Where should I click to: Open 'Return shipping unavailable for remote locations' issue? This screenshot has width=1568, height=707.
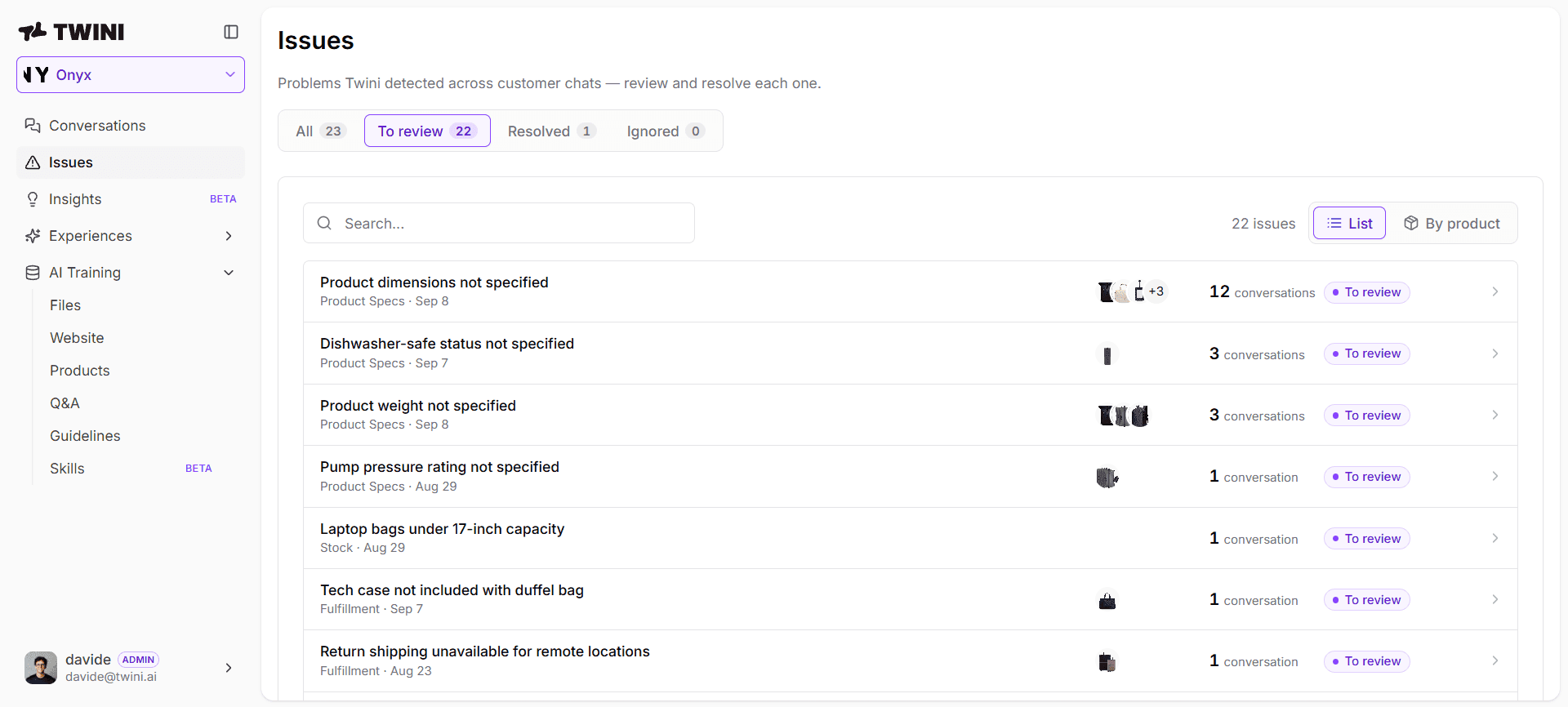tap(910, 661)
